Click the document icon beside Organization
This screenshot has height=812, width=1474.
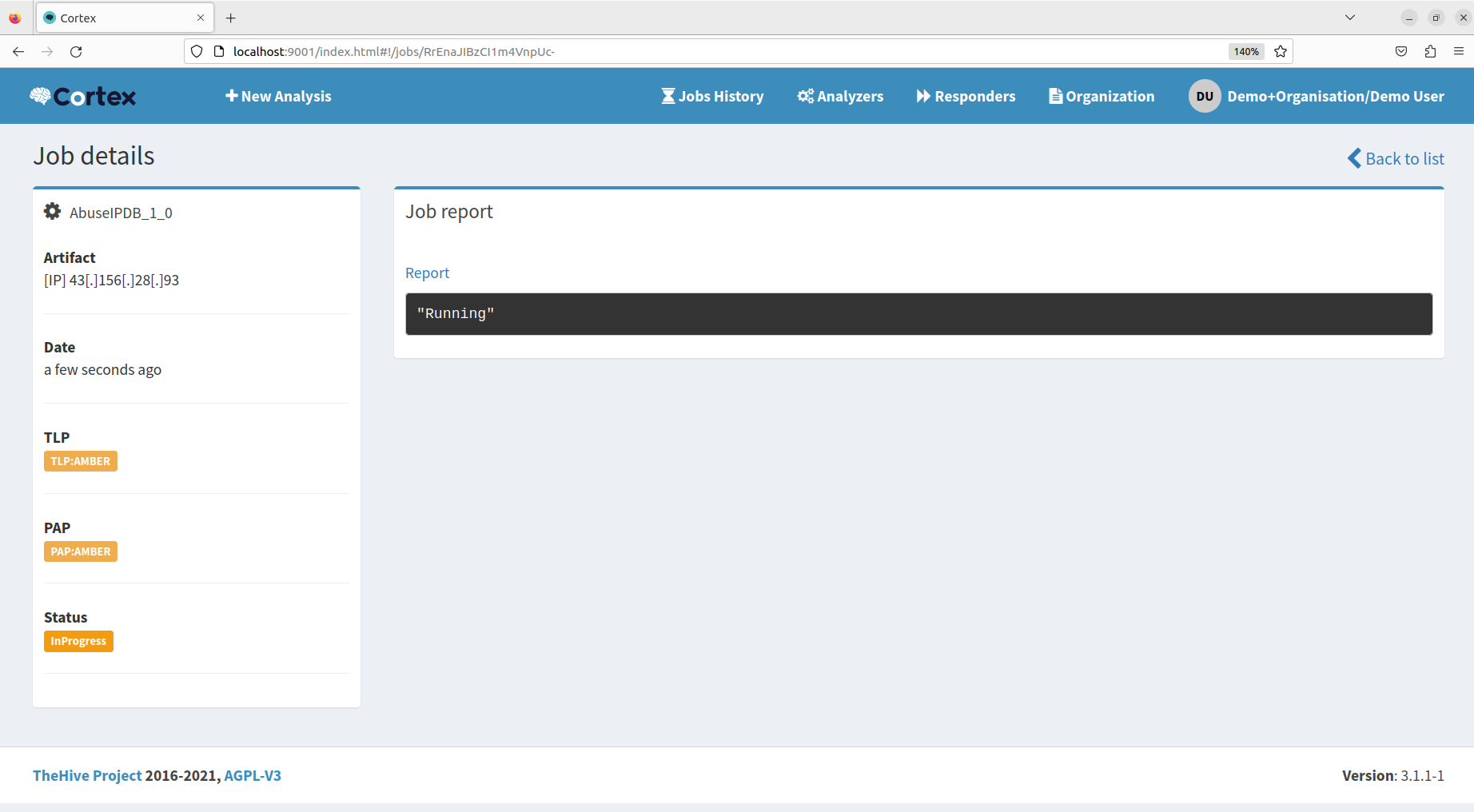pyautogui.click(x=1056, y=96)
